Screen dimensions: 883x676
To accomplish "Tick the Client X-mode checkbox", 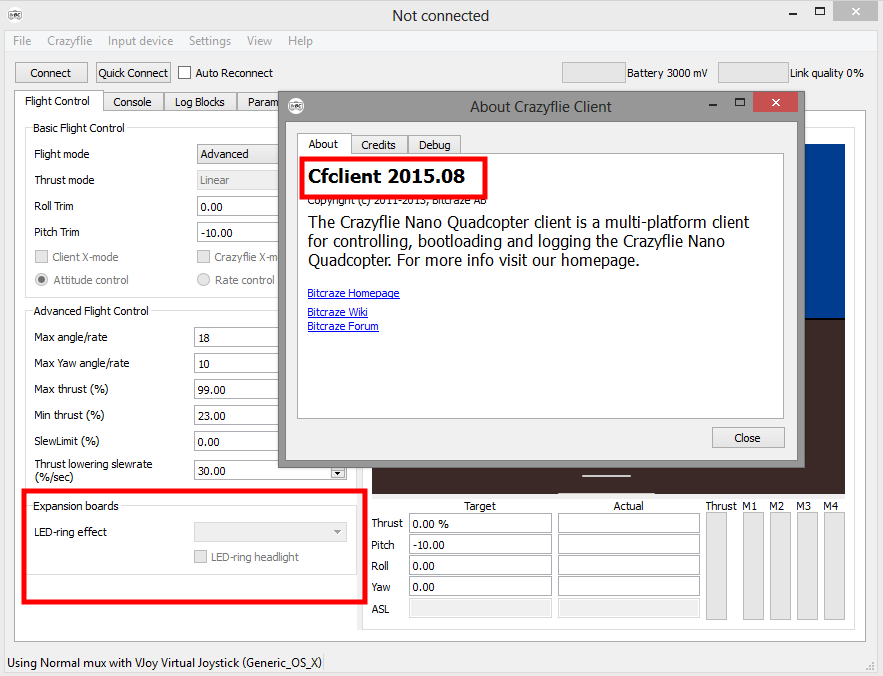I will [42, 257].
